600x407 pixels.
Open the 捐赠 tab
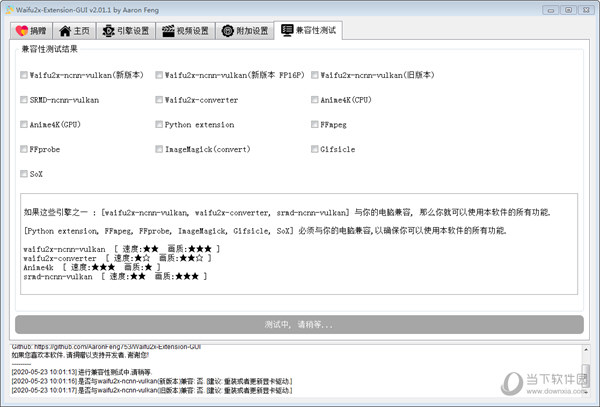click(x=31, y=31)
